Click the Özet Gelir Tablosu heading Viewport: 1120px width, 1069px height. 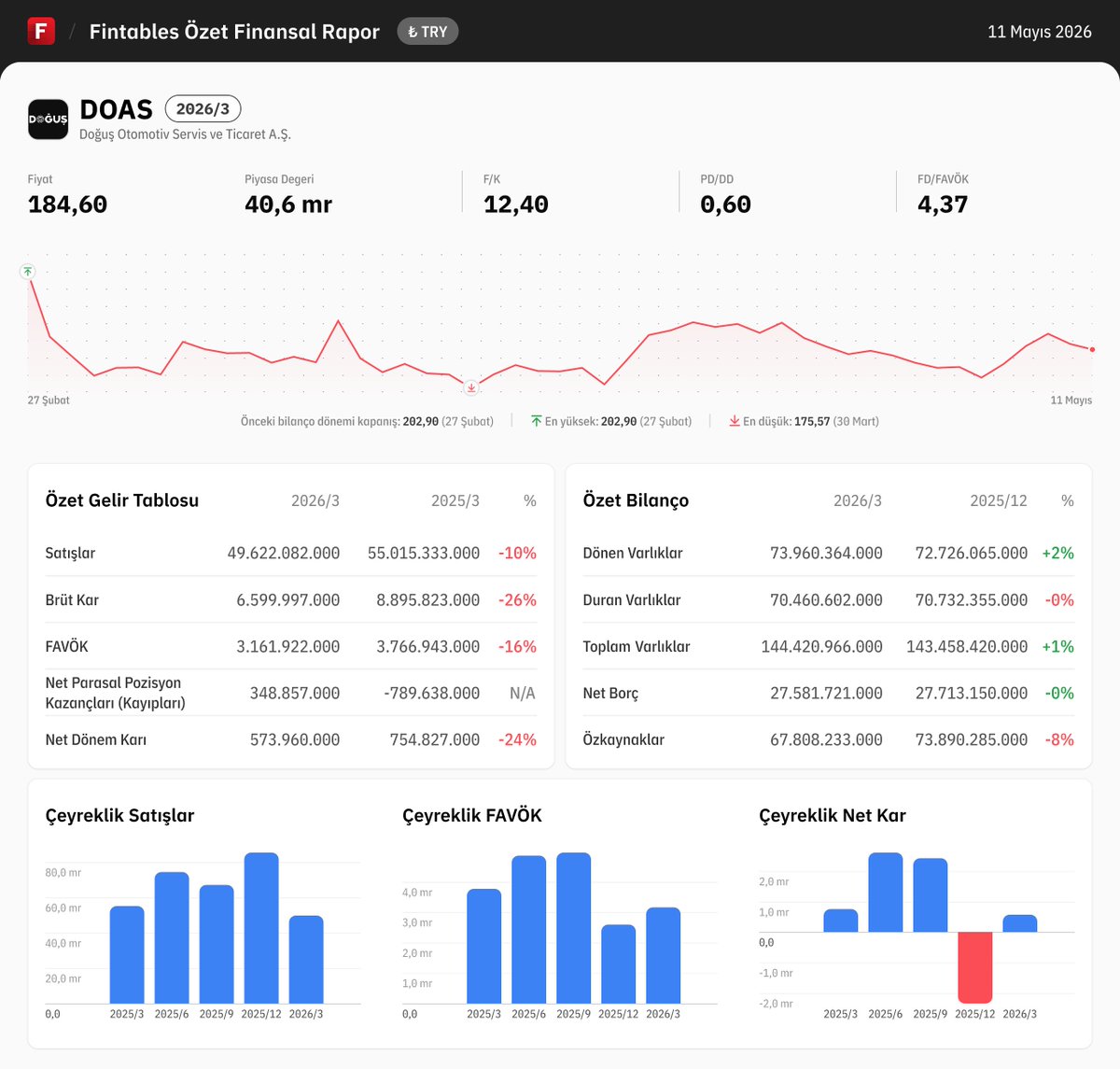tap(122, 500)
